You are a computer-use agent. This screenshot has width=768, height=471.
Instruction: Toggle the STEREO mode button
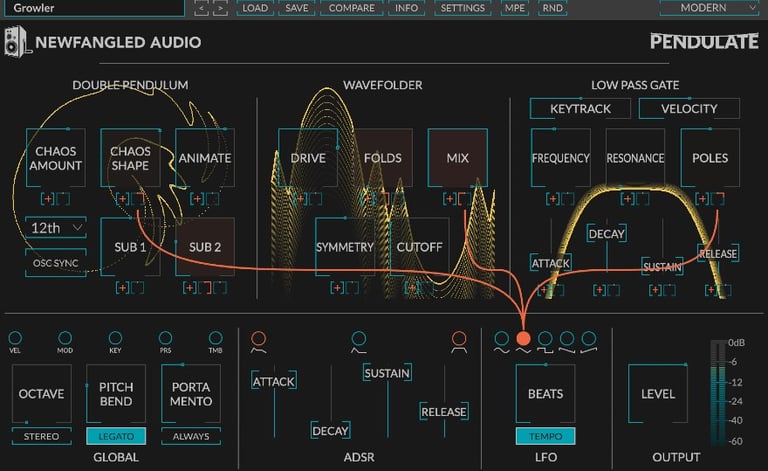[x=41, y=436]
